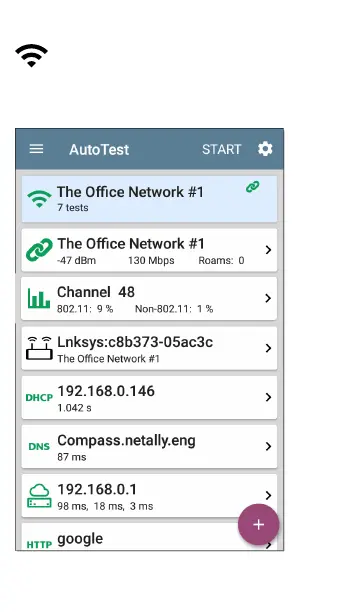Click the Channel bar chart icon

coord(39,299)
